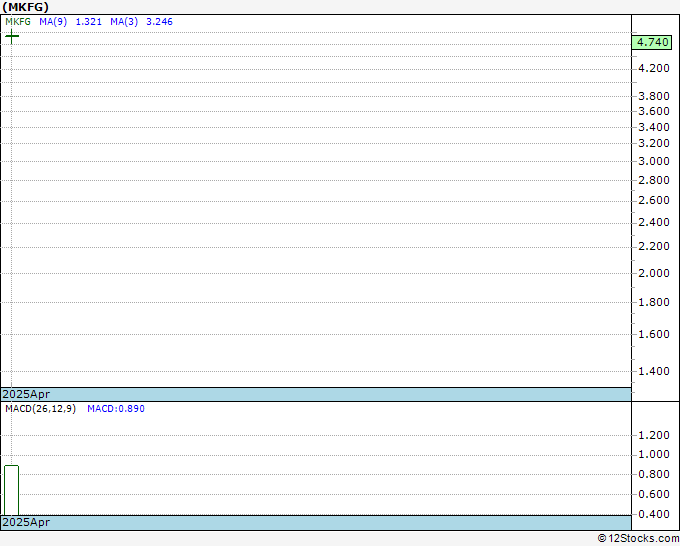Click the 1.000 MACD axis label
Screen dimensions: 680x546
pyautogui.click(x=654, y=454)
